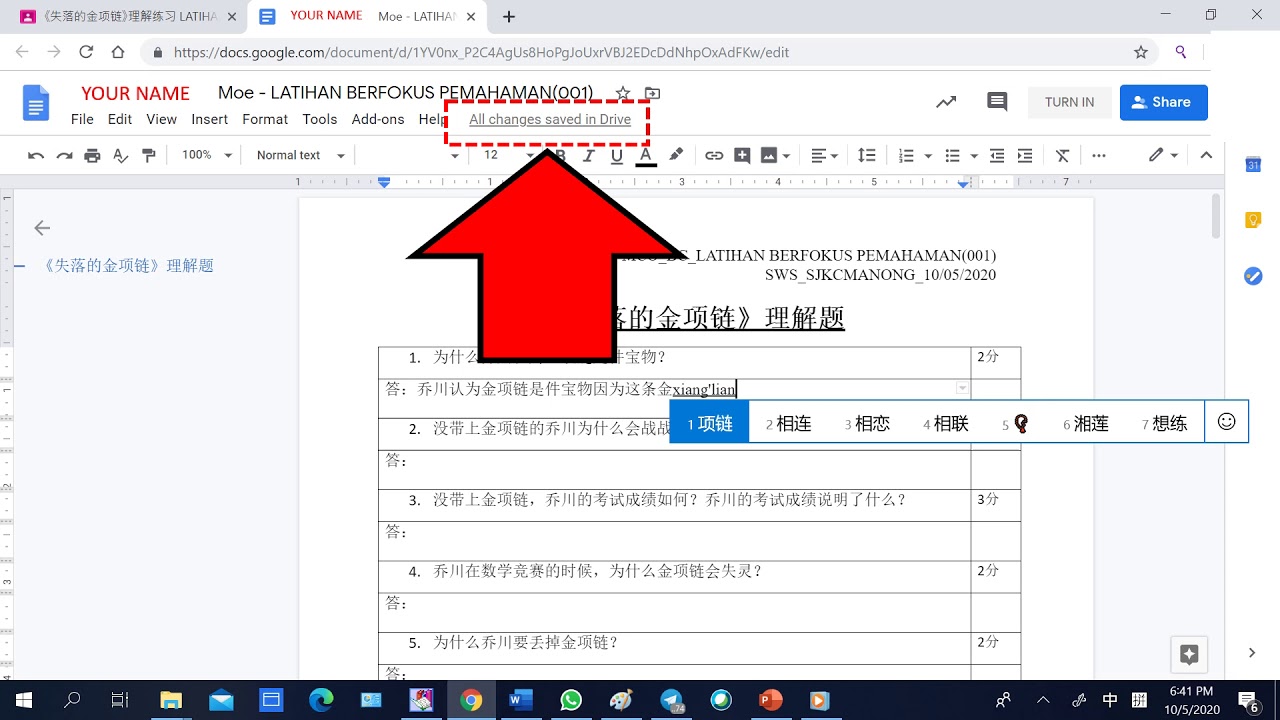
Task: Jump to 《失落的金项链》理解题 in outline
Action: pos(128,266)
